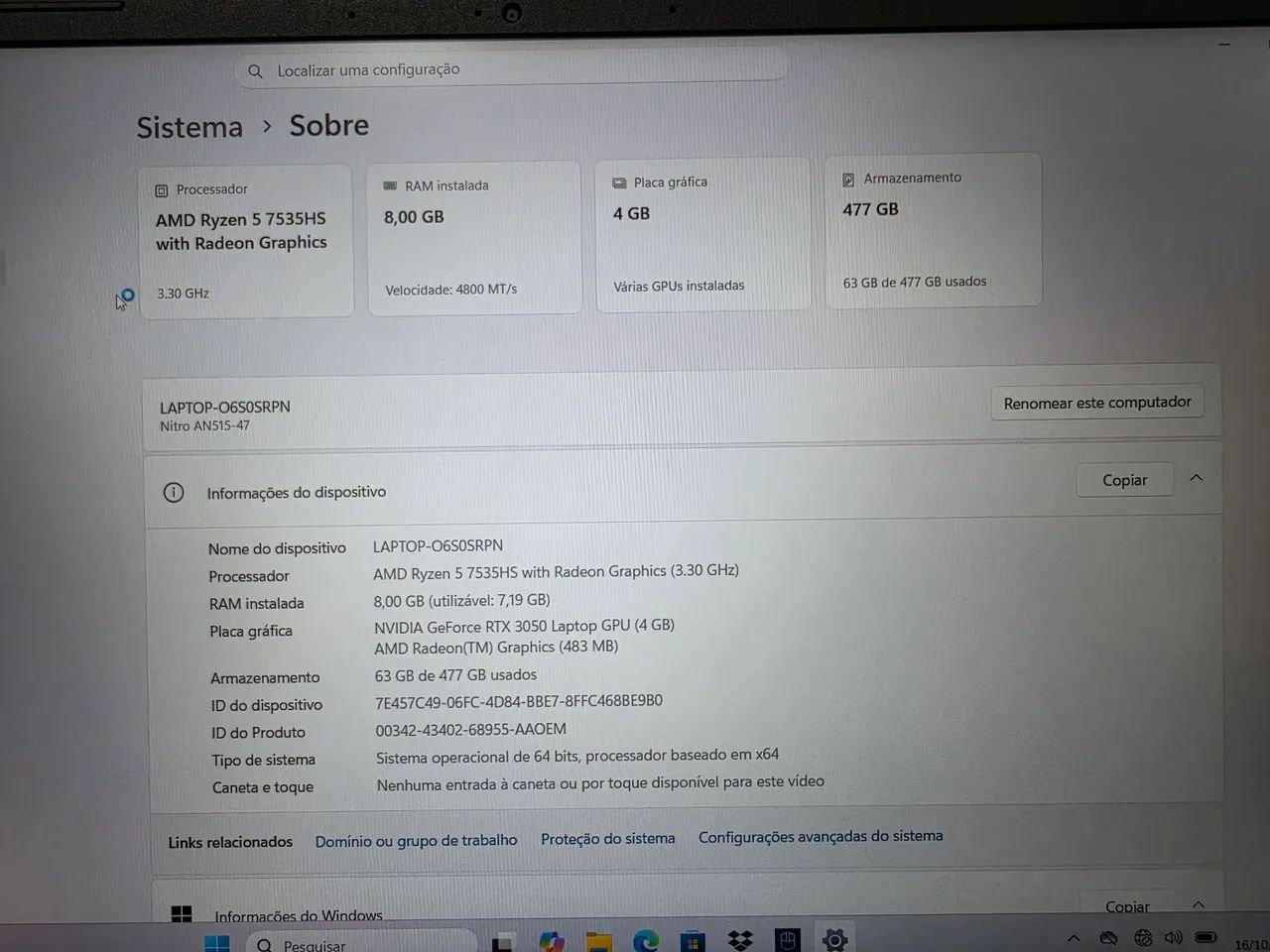Select 'NVIDIA GeForce RTX 3050 Laptop GPU (4 GB)' text
Screen dimensions: 1270x952
click(524, 626)
